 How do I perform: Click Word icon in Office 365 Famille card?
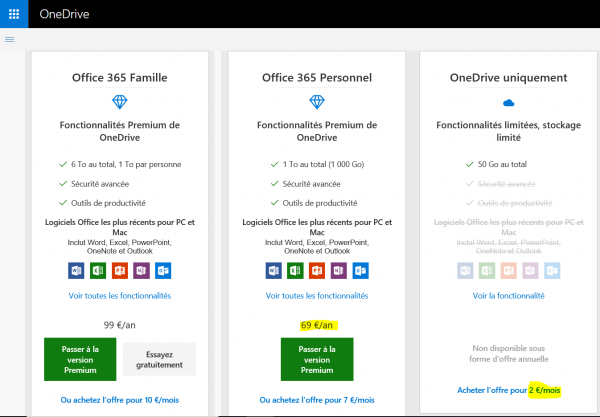coord(76,270)
